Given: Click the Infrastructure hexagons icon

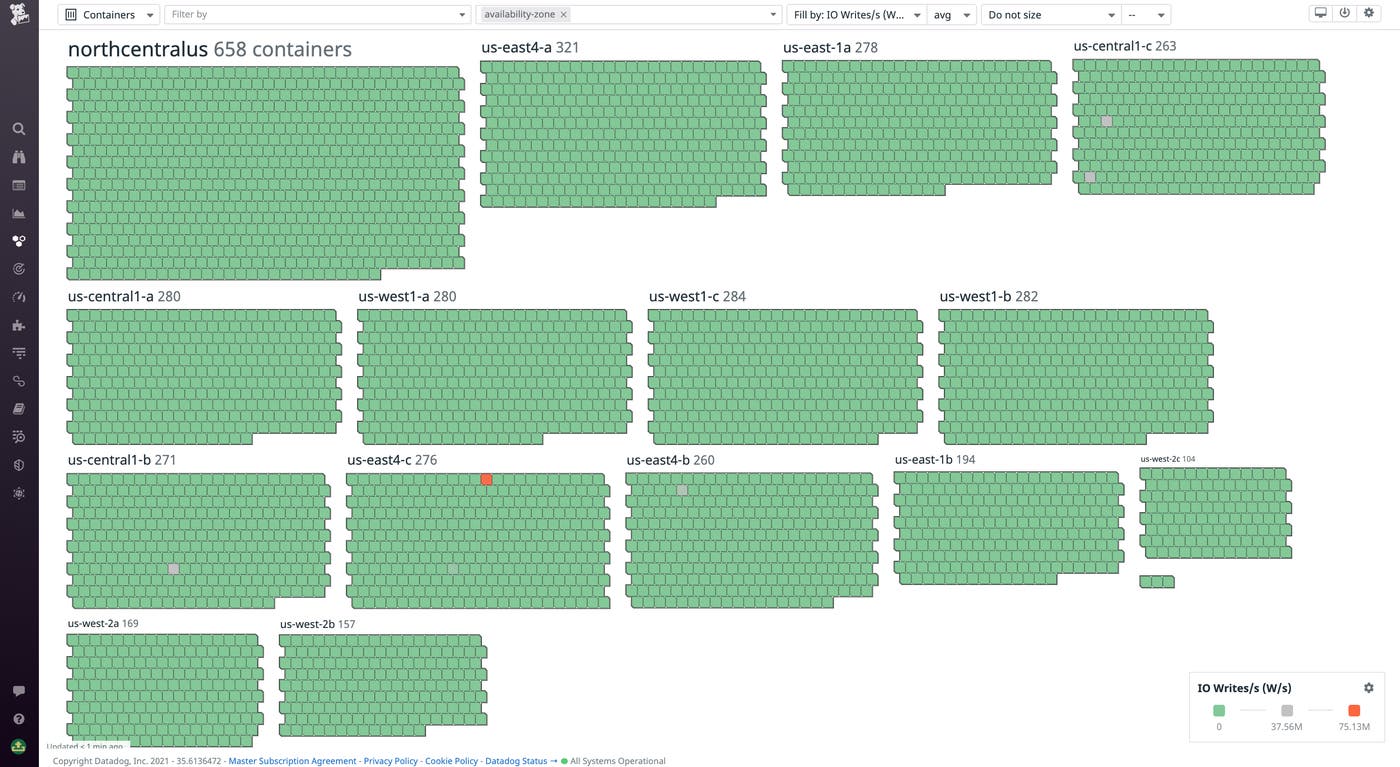Looking at the screenshot, I should [18, 240].
